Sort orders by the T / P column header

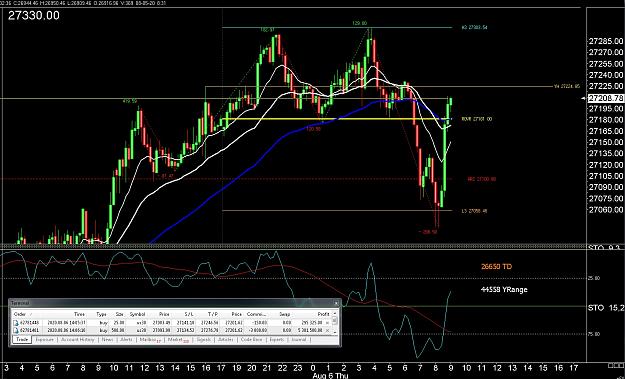[x=213, y=314]
